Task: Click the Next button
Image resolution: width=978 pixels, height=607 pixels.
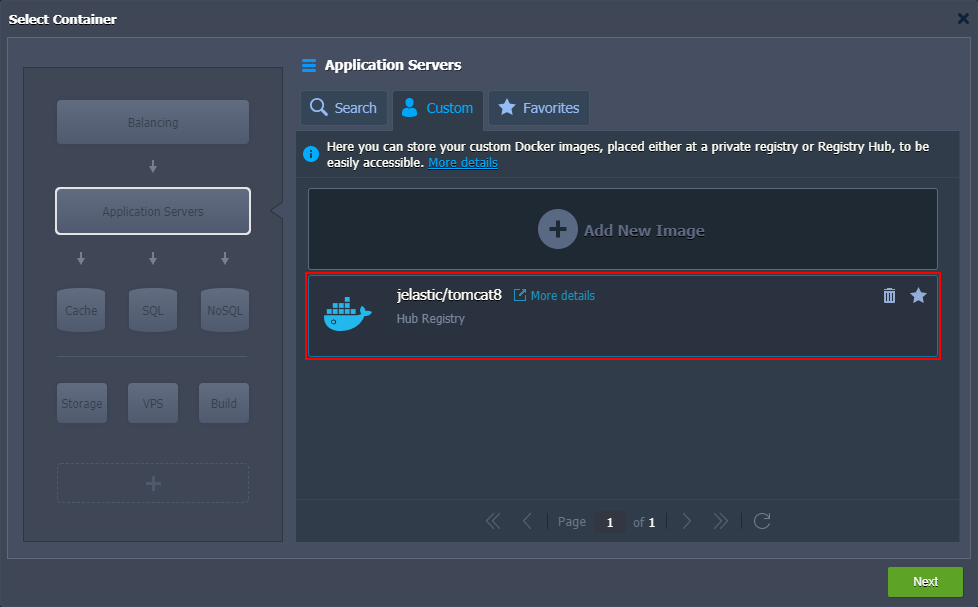Action: coord(925,581)
